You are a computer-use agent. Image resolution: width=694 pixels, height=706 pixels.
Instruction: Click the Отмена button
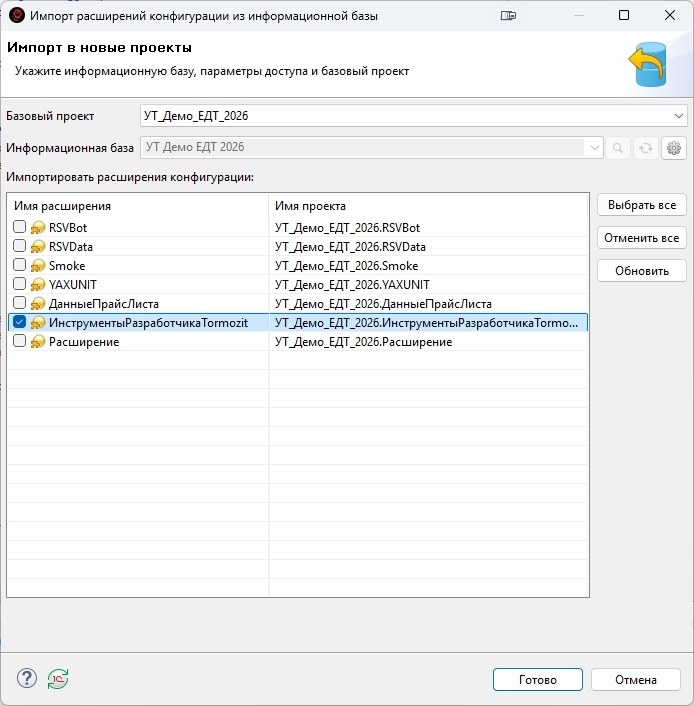[x=635, y=679]
